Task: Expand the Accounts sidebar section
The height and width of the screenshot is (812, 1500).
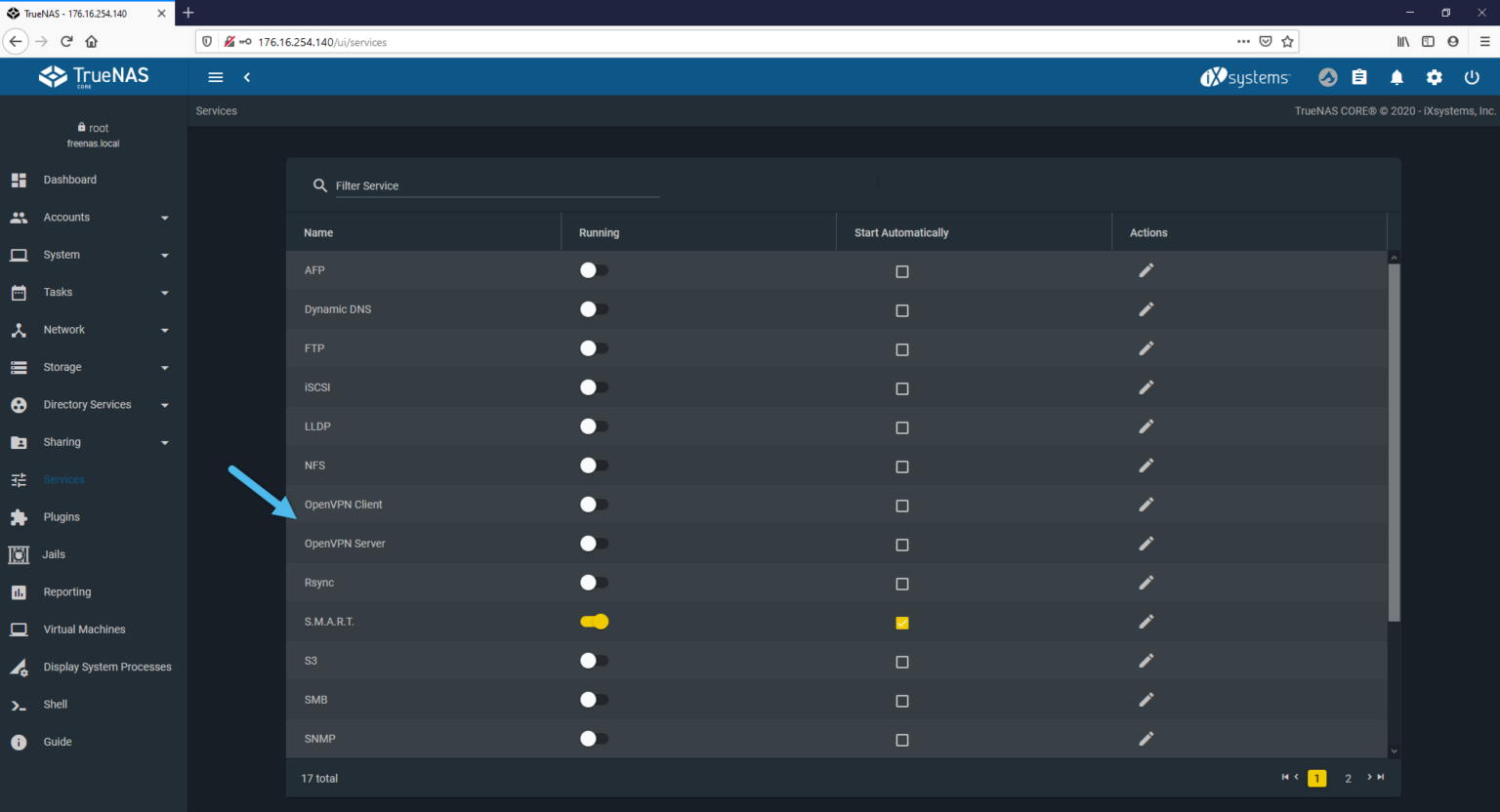Action: [94, 218]
